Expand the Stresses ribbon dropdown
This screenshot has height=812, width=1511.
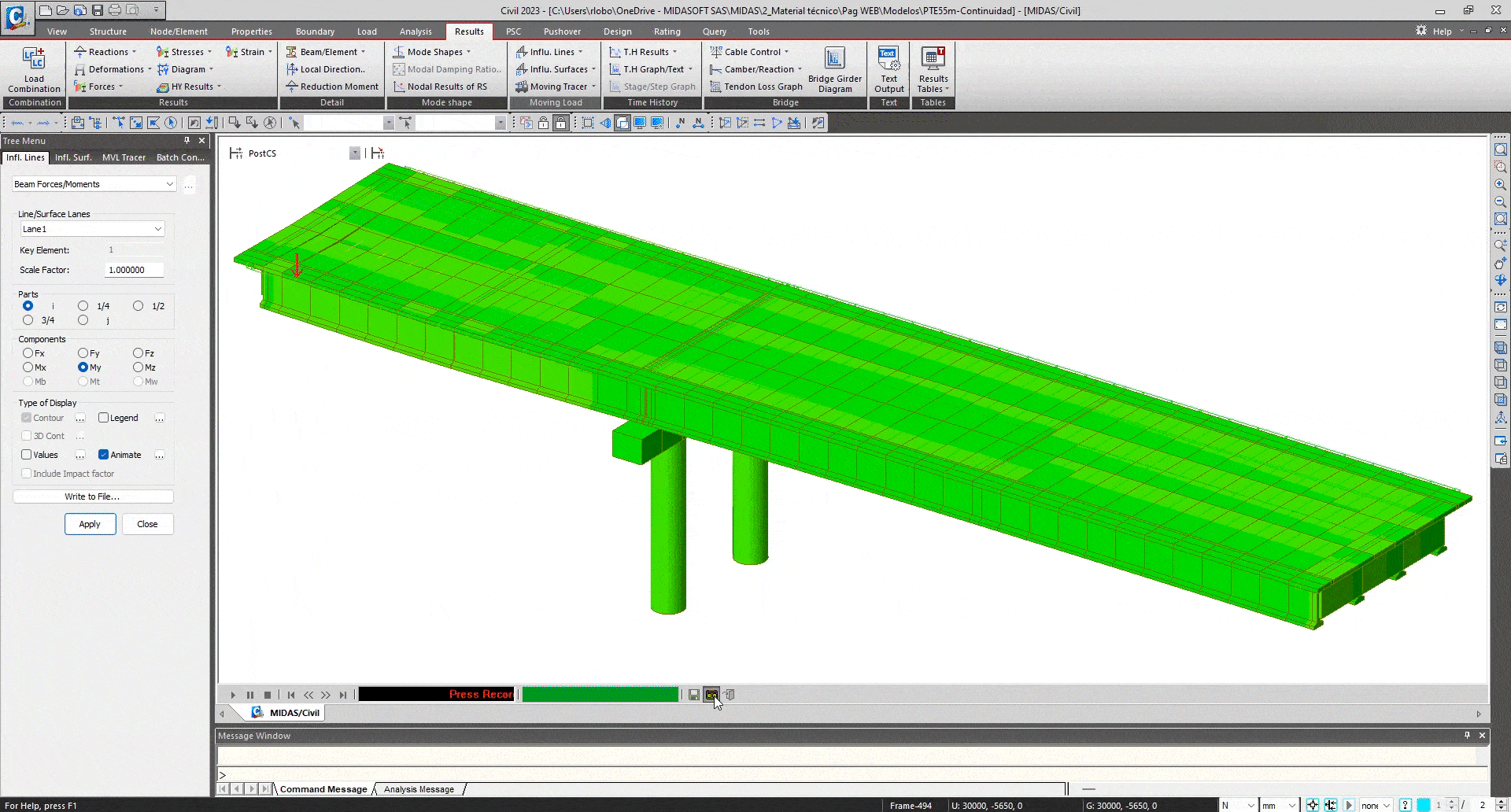209,52
